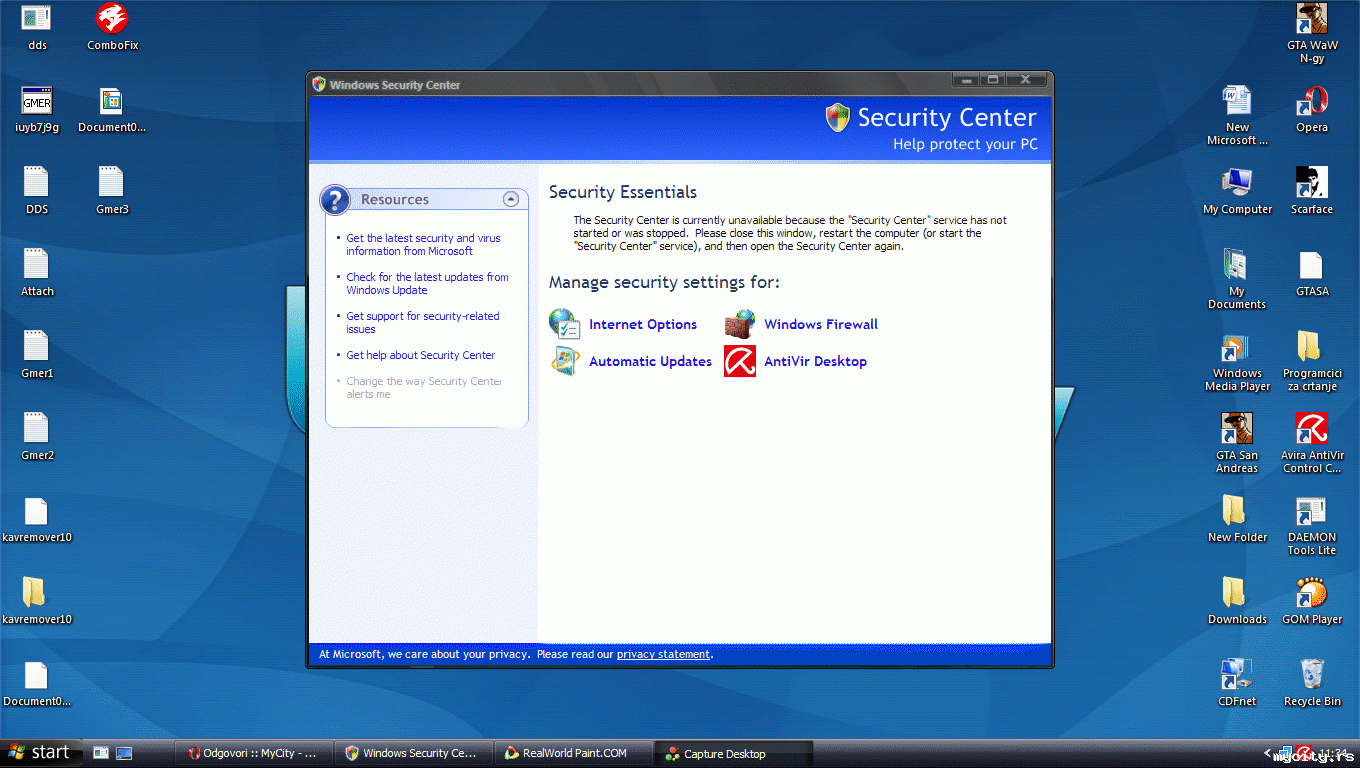This screenshot has width=1360, height=768.
Task: Open Internet Options security settings
Action: [643, 324]
